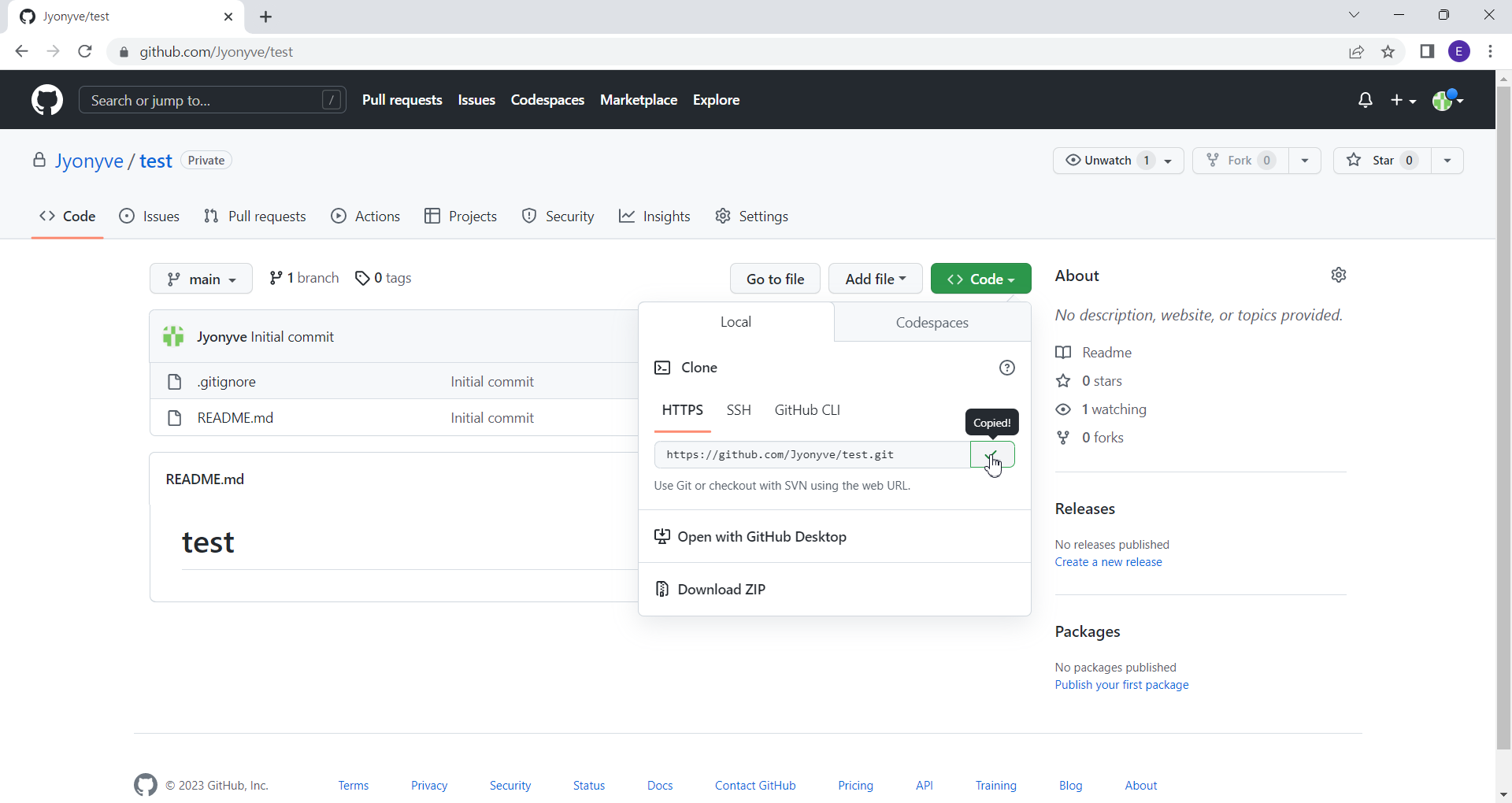Open the Chrome tab search chevron

[1354, 15]
